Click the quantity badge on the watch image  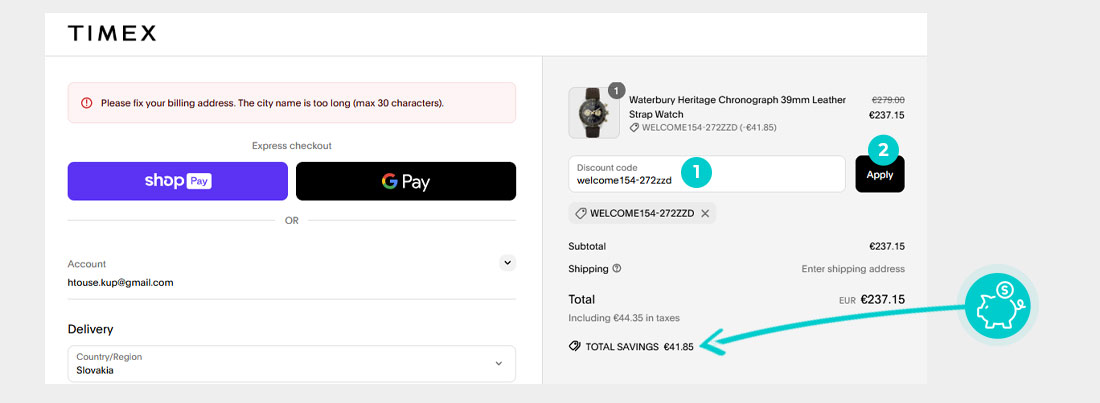616,91
